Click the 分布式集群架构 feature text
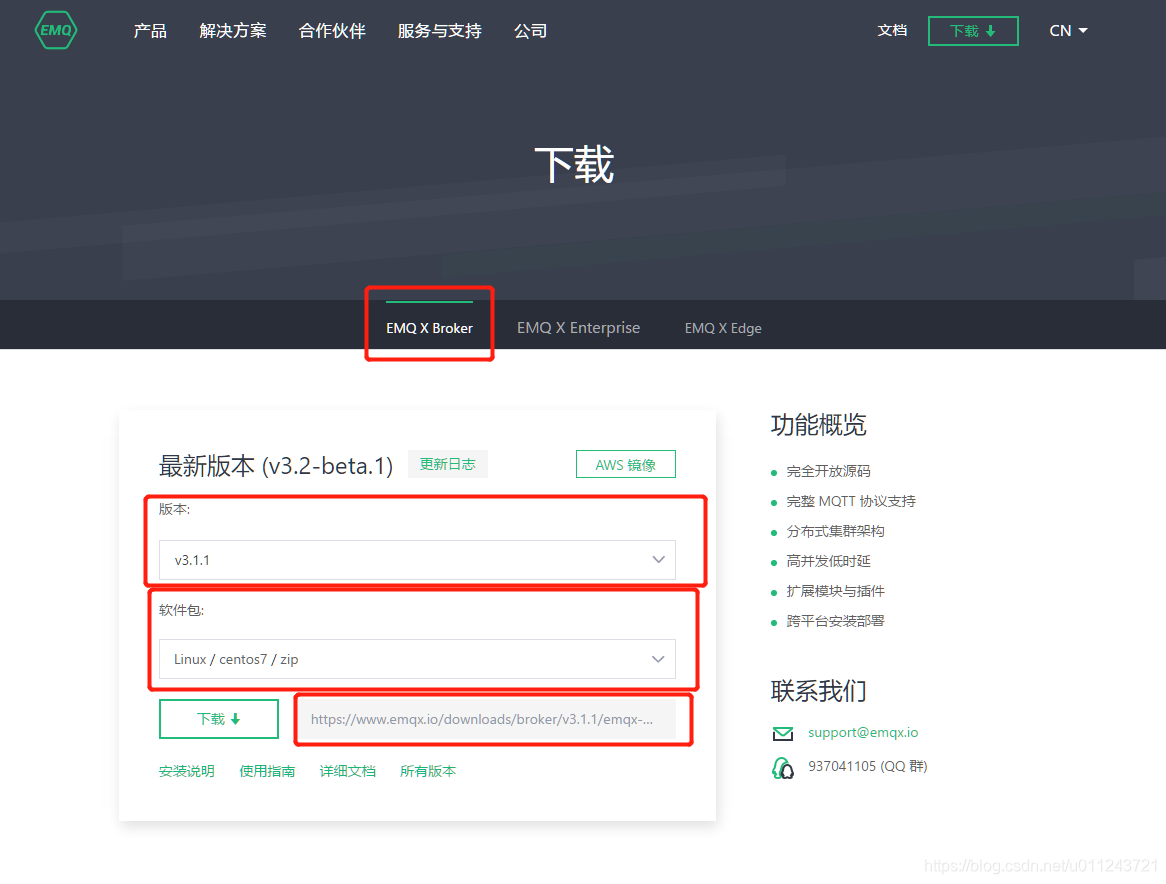1166x884 pixels. (835, 531)
